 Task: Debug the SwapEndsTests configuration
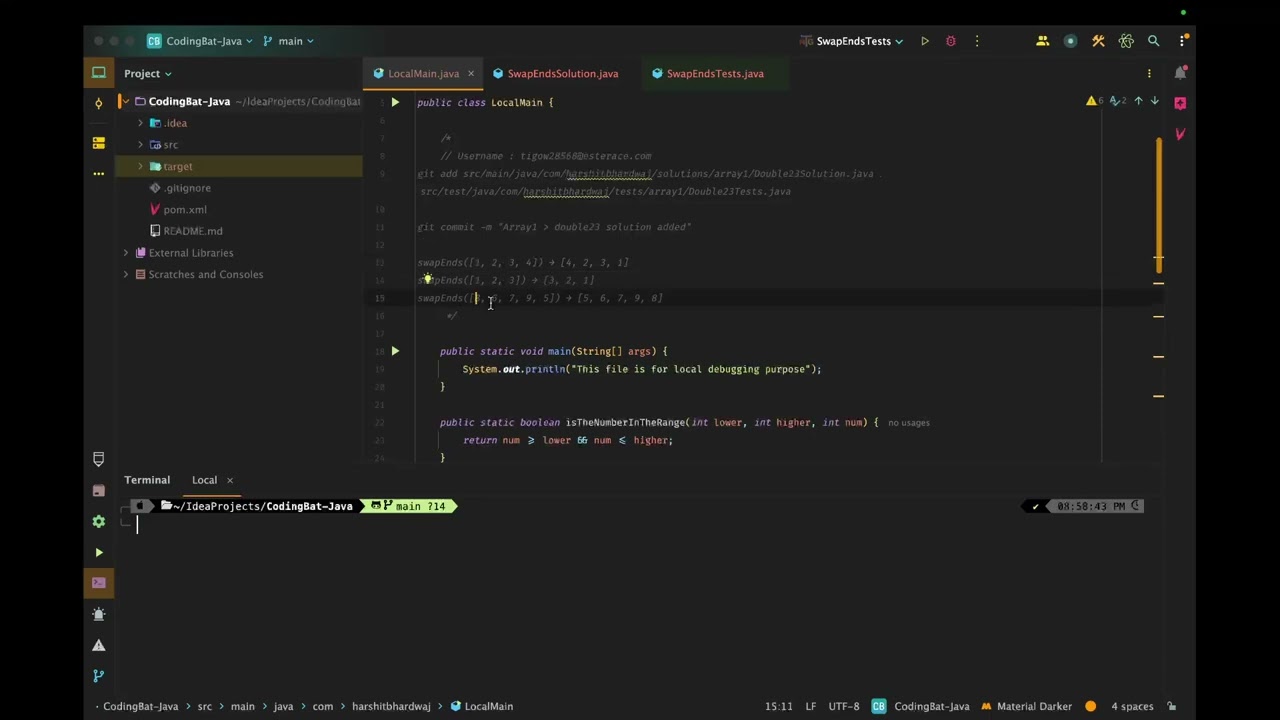coord(951,41)
